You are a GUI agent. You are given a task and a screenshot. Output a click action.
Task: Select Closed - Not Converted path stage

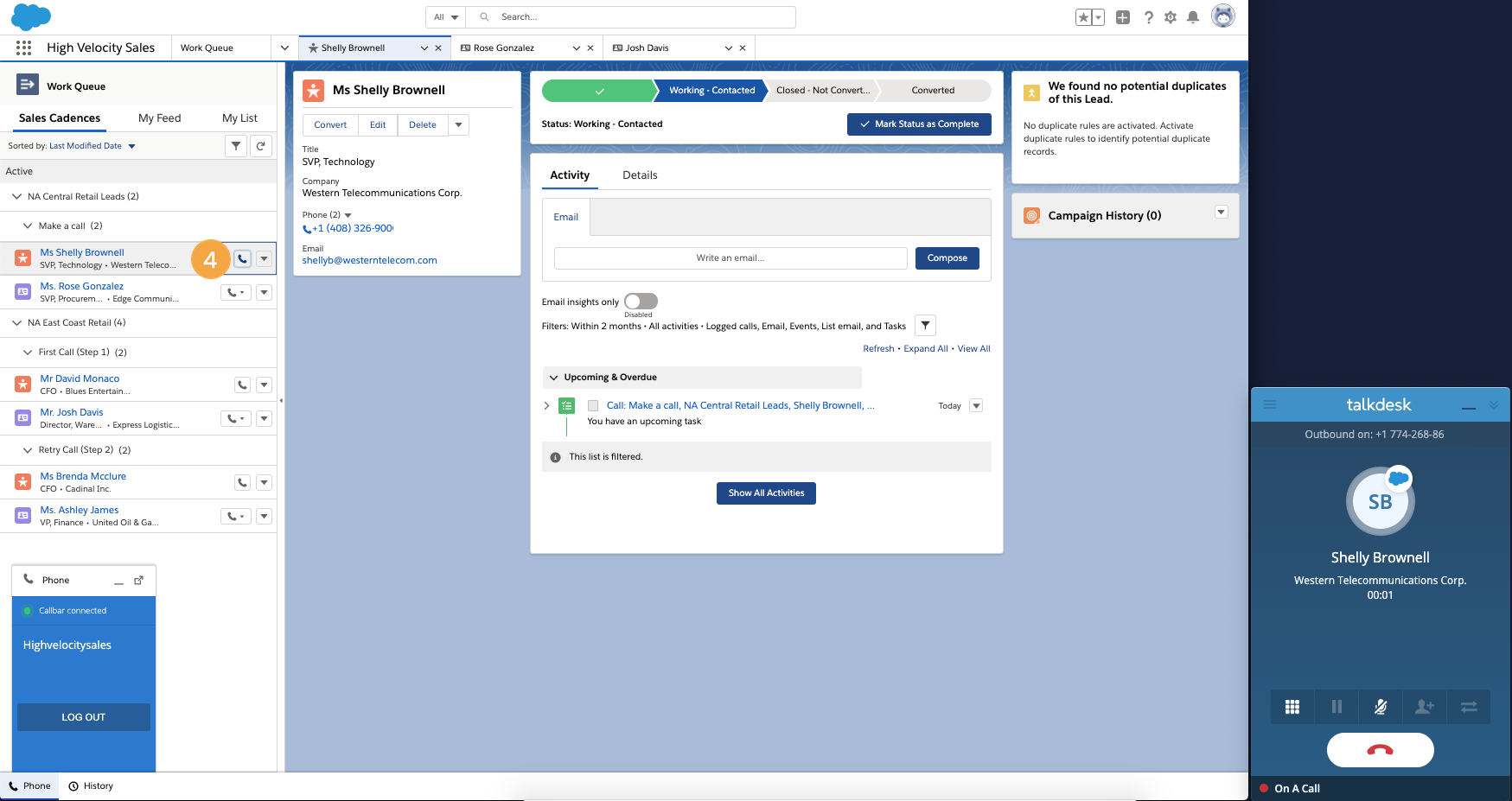[822, 90]
